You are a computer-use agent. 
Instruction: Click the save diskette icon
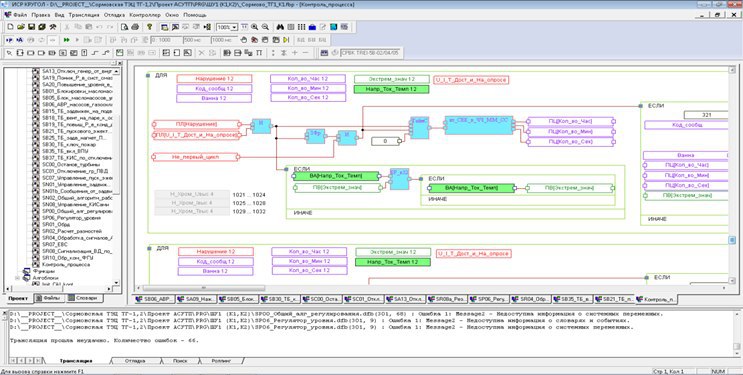[31, 27]
